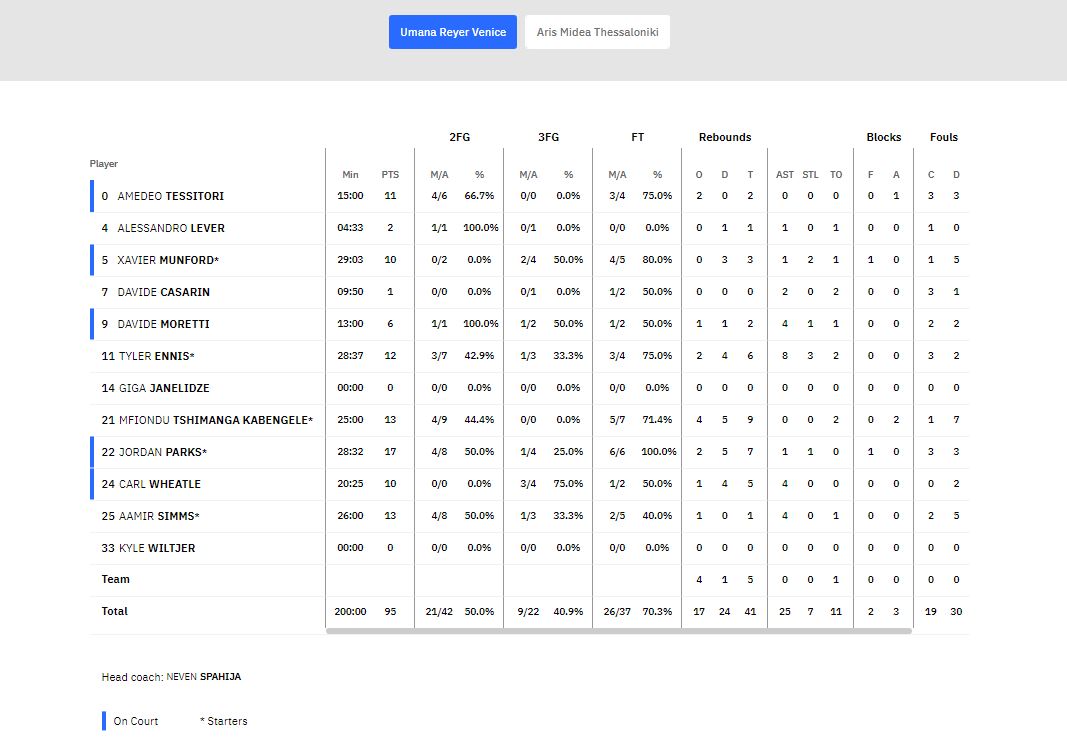The image size is (1067, 756).
Task: Select Kyle Wiltjer player name
Action: 157,548
